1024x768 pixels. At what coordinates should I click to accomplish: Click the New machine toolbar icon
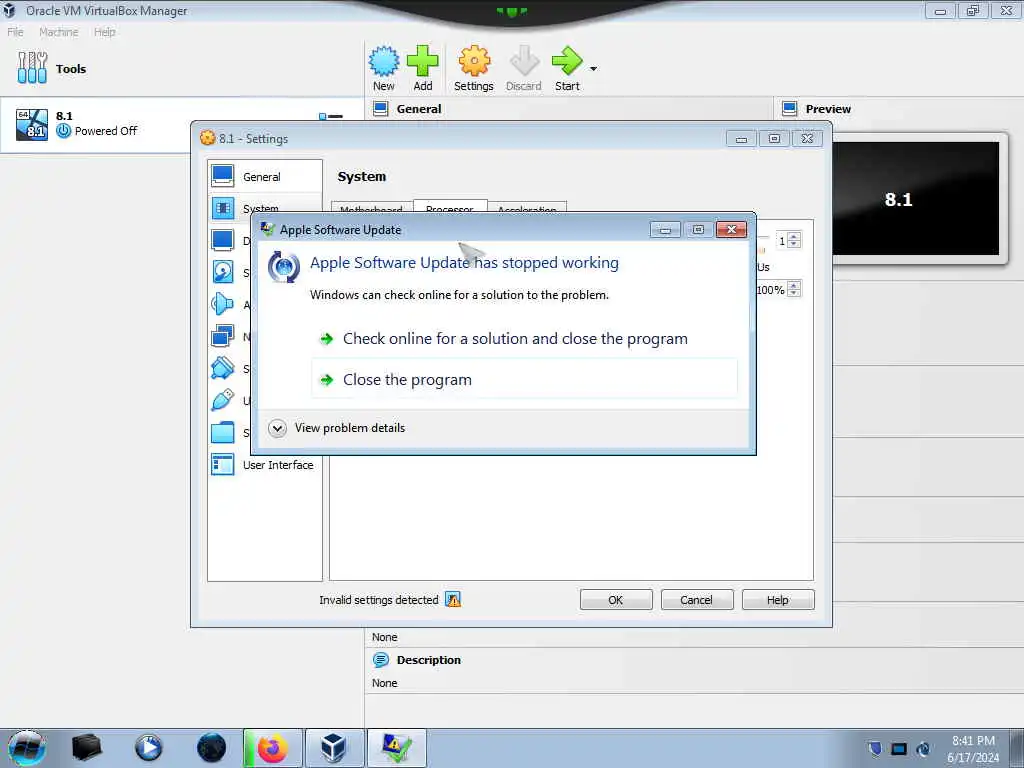383,68
